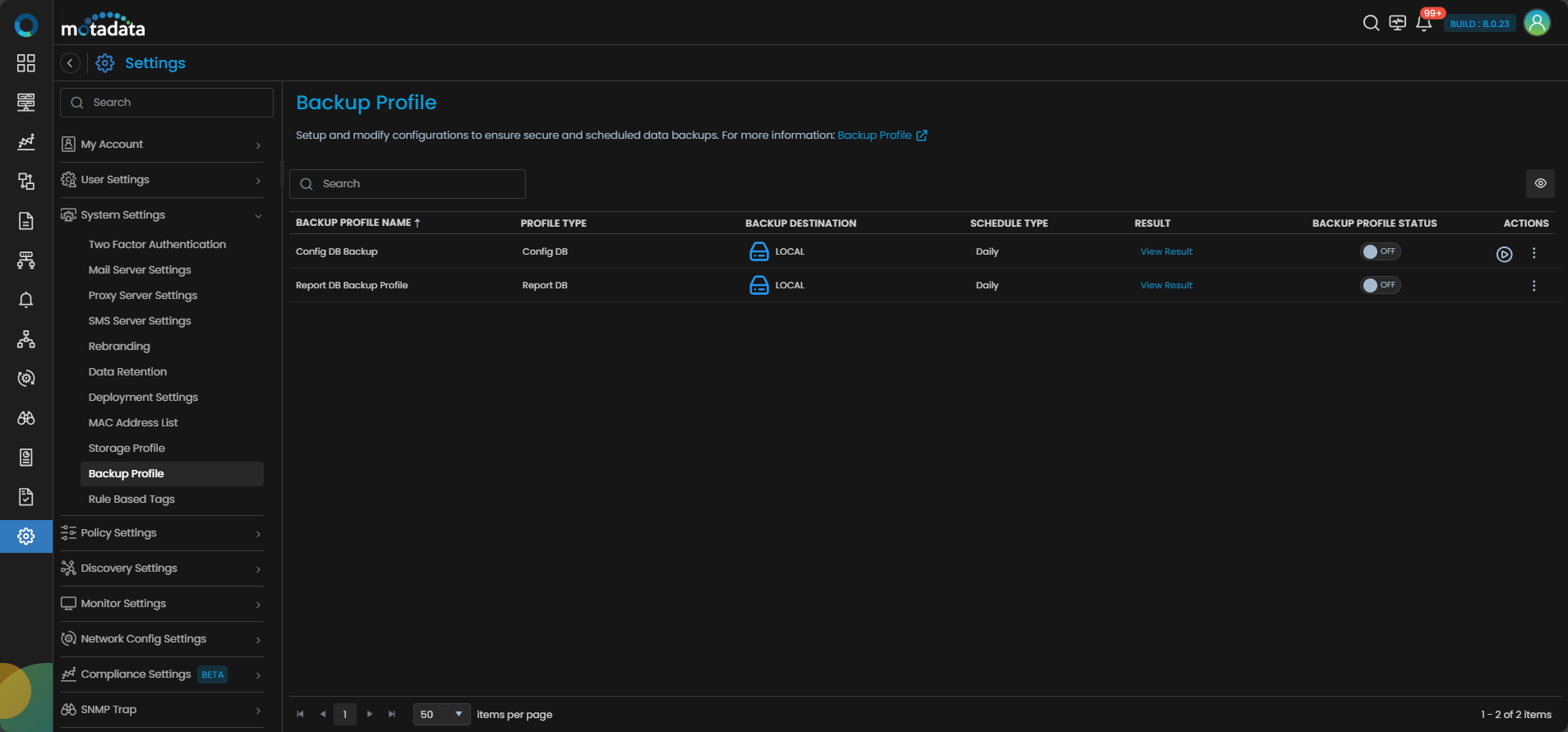
Task: Open more actions for Config DB Backup
Action: click(x=1533, y=253)
